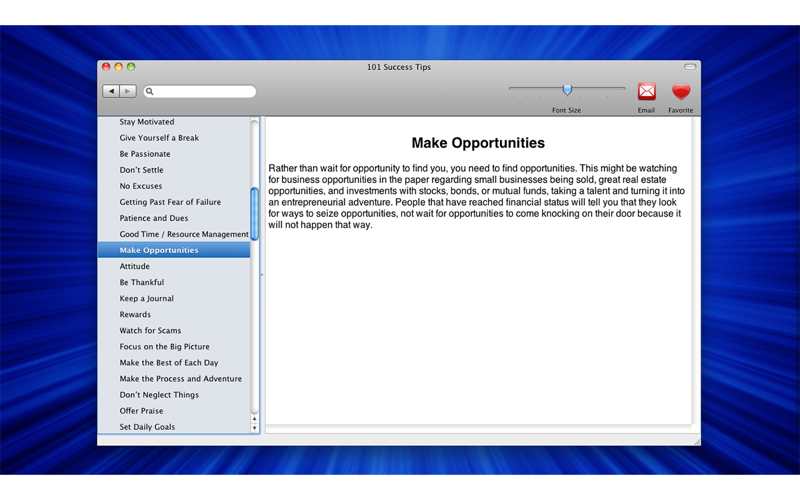Click the sidebar scroll down arrow

click(254, 428)
